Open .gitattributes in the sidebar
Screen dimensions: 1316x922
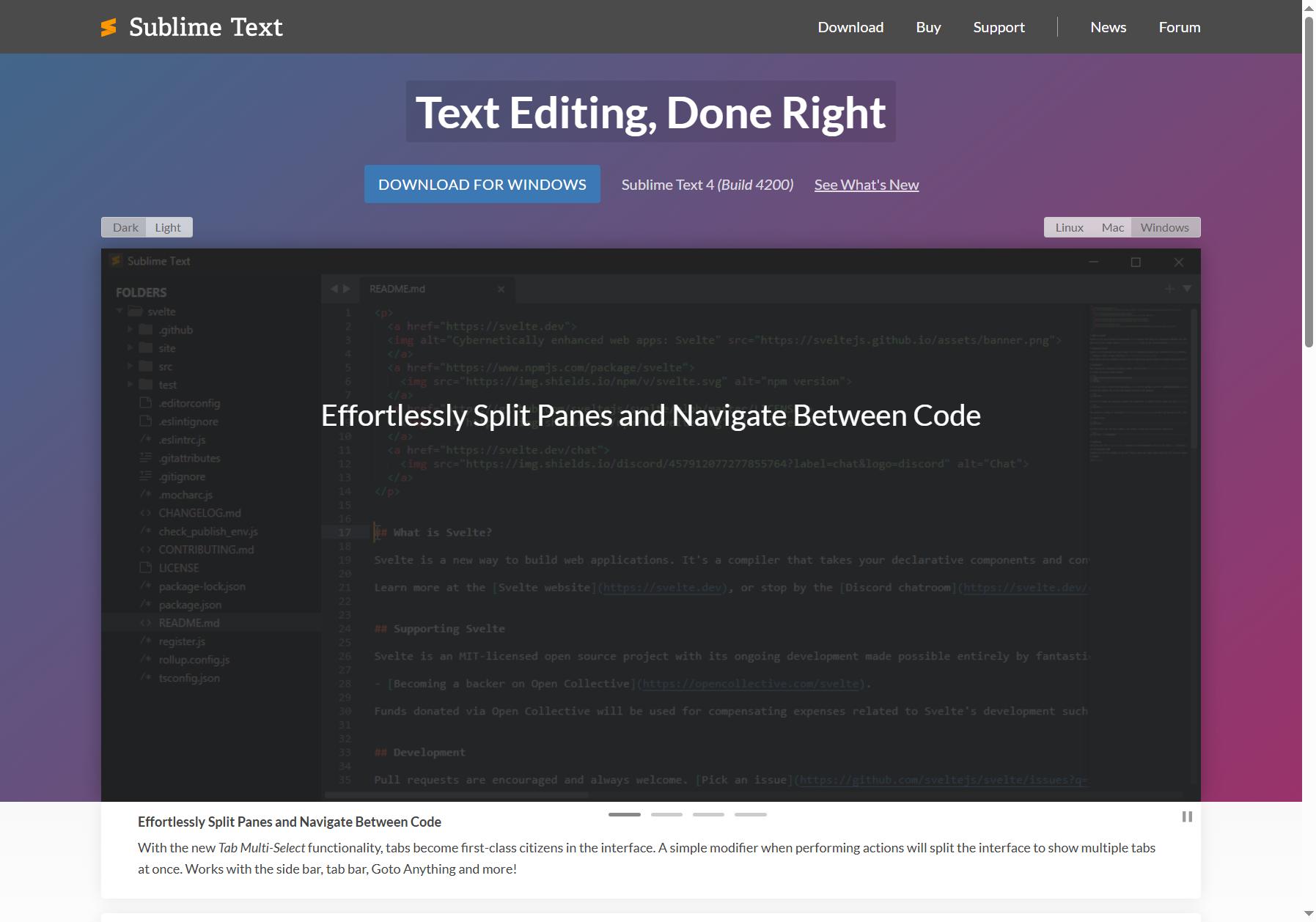[189, 458]
